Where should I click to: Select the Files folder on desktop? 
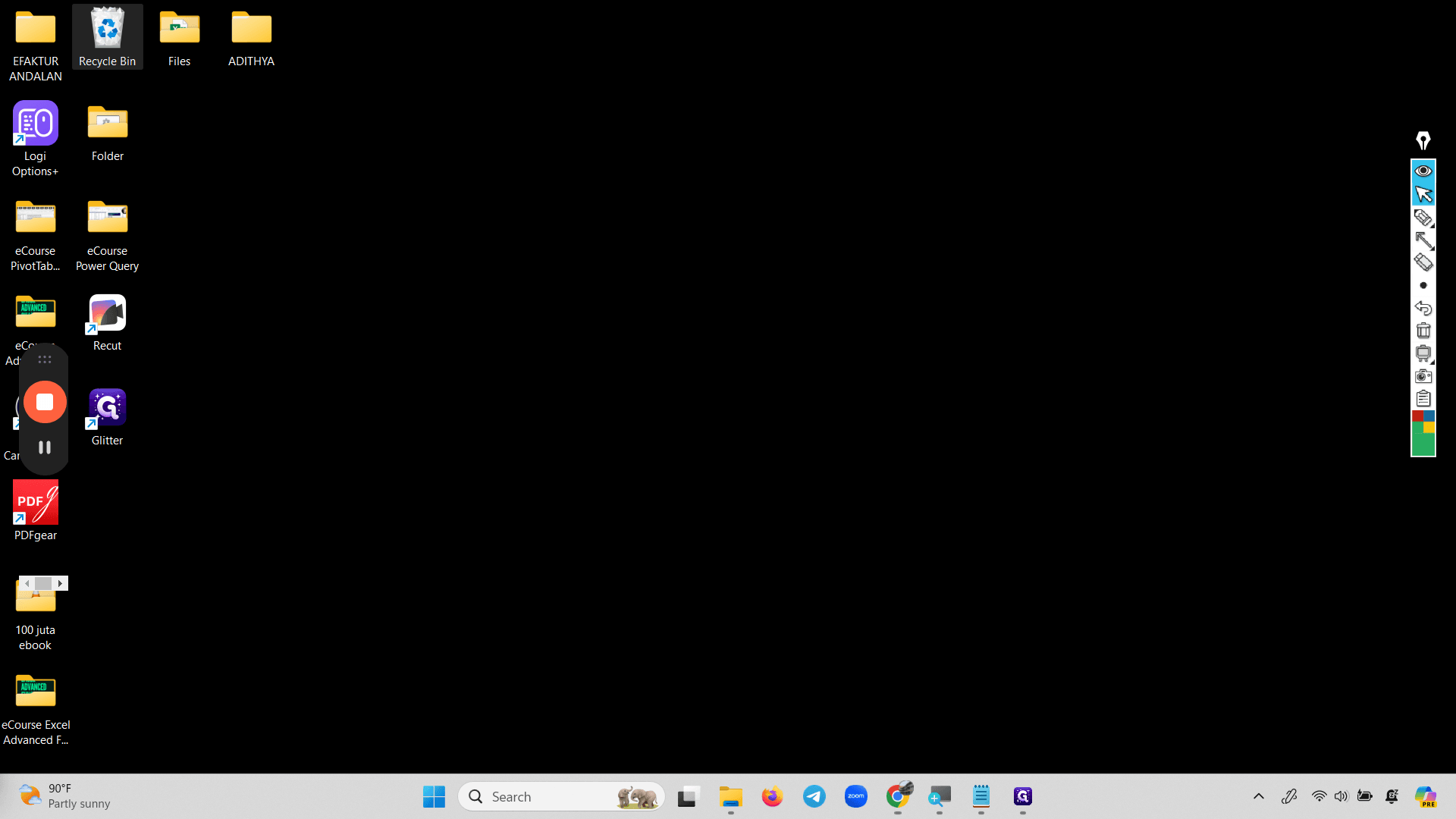tap(180, 38)
